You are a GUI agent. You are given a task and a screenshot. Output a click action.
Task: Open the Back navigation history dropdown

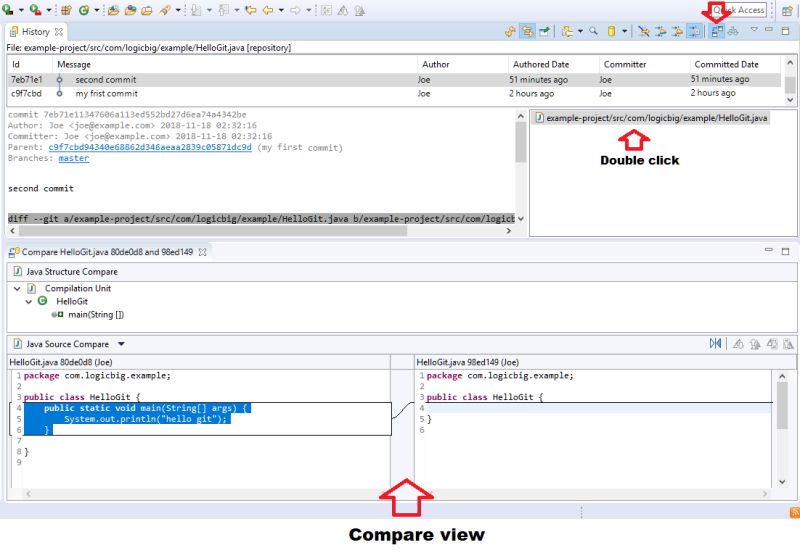pos(281,10)
